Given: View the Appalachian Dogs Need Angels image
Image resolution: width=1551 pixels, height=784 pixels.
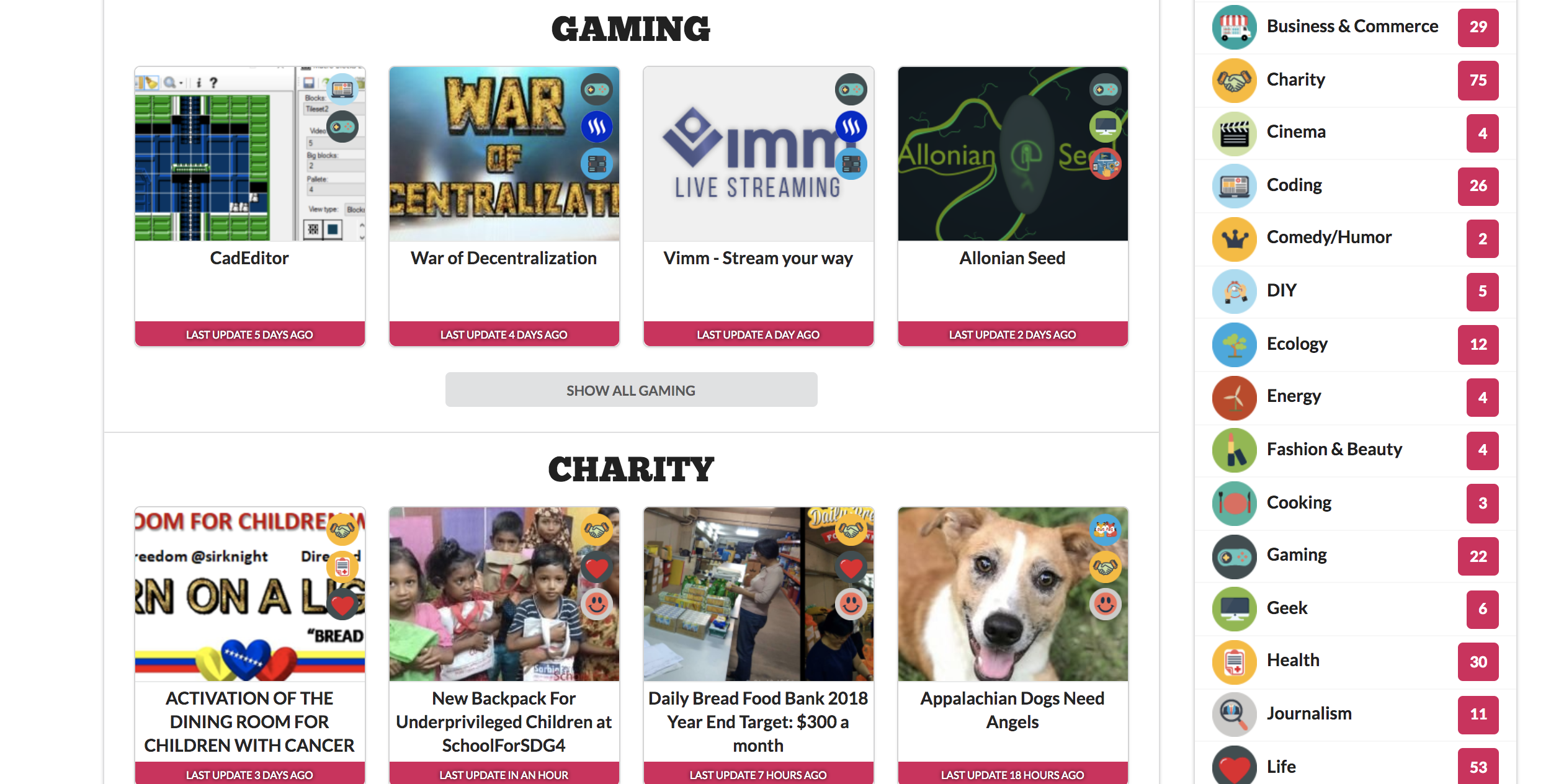Looking at the screenshot, I should [1012, 594].
